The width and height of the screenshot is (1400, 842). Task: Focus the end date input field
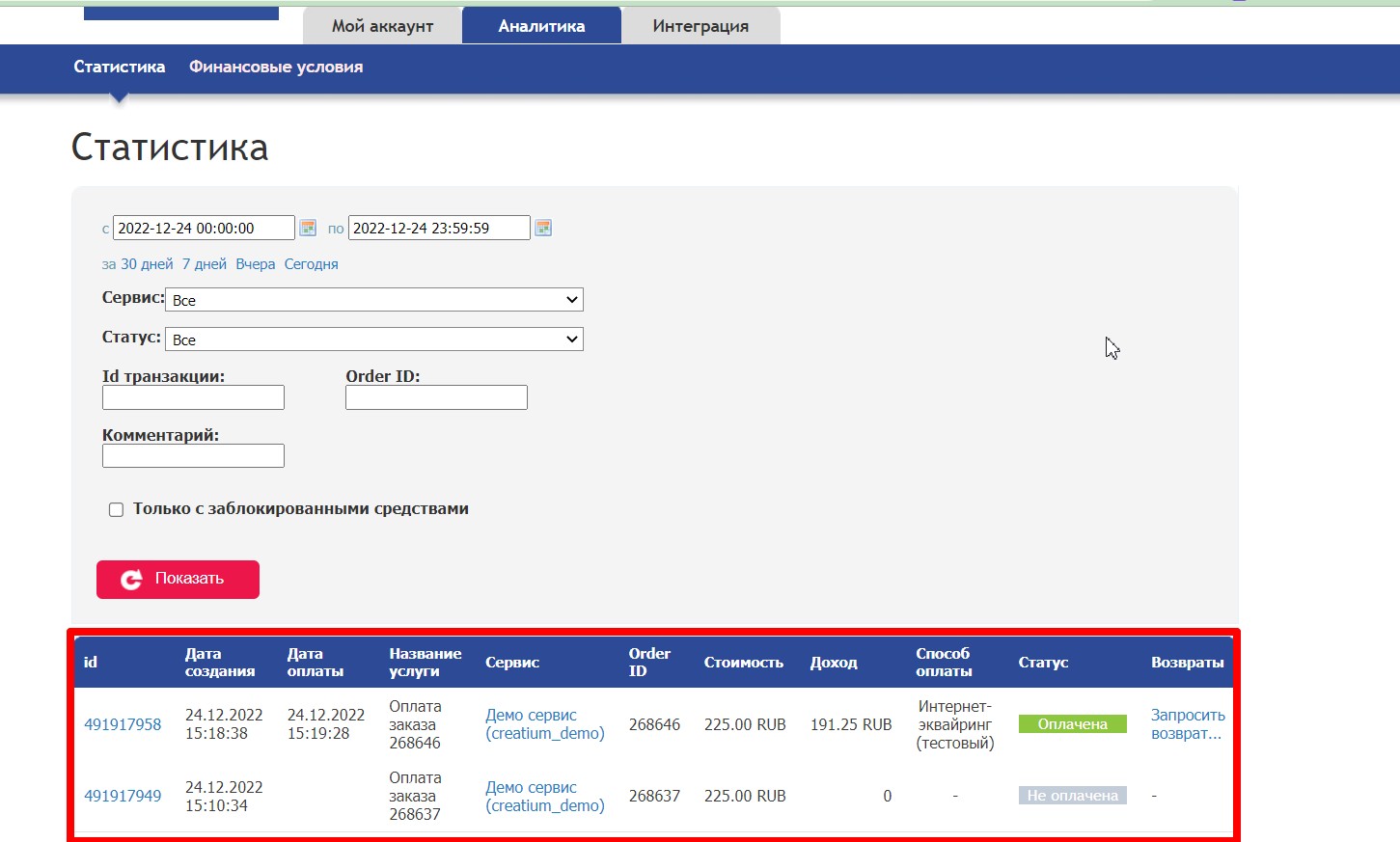coord(439,228)
